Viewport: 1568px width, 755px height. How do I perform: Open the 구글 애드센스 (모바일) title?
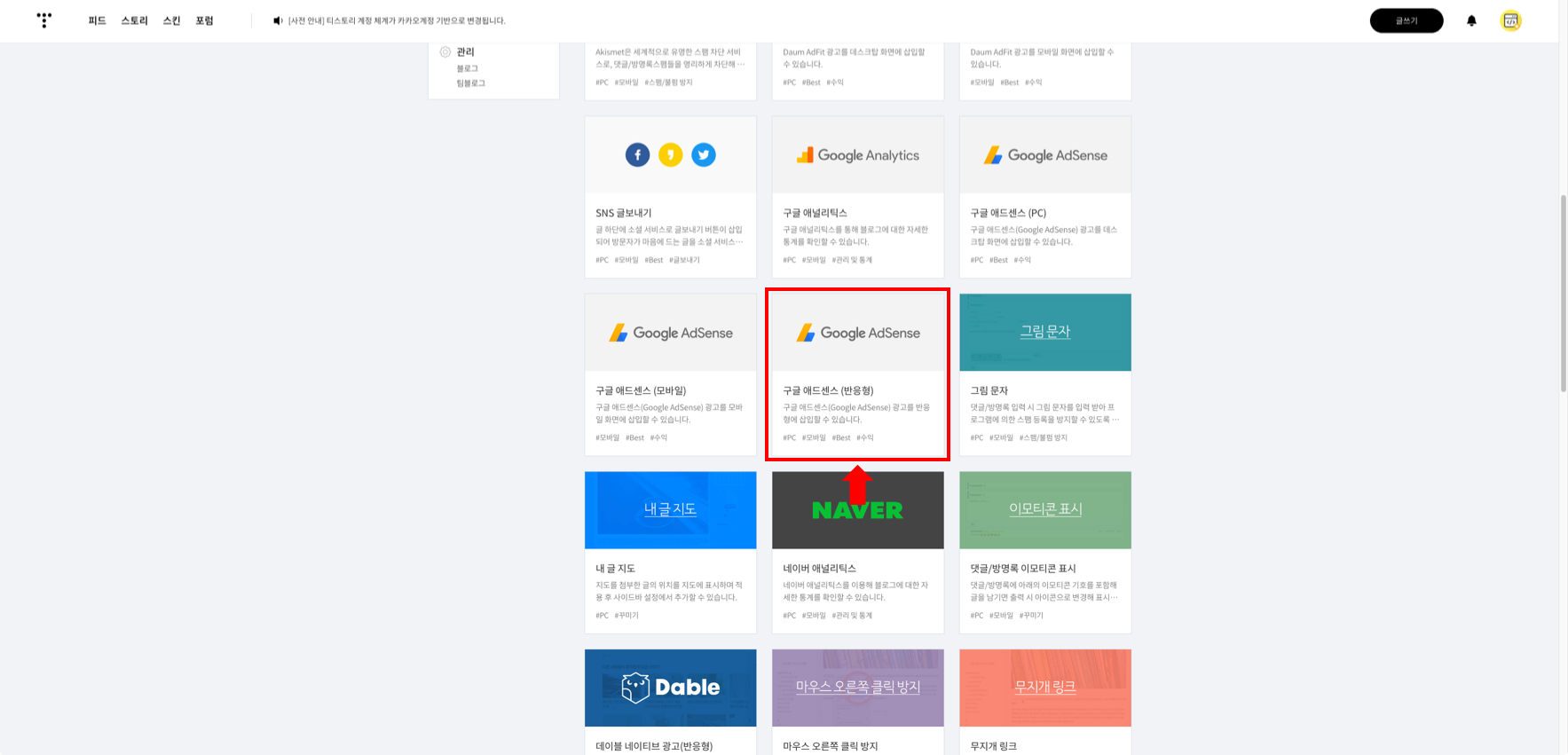(641, 390)
